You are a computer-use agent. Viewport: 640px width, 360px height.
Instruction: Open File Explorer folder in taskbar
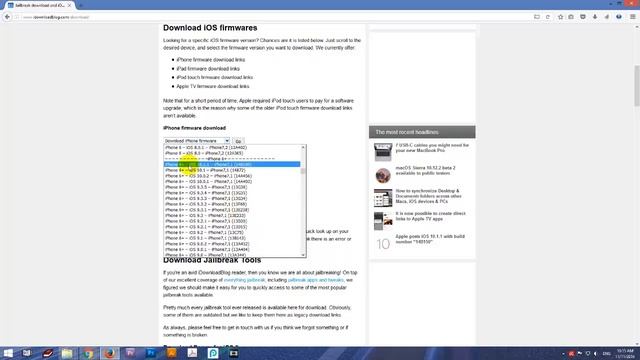(67, 353)
